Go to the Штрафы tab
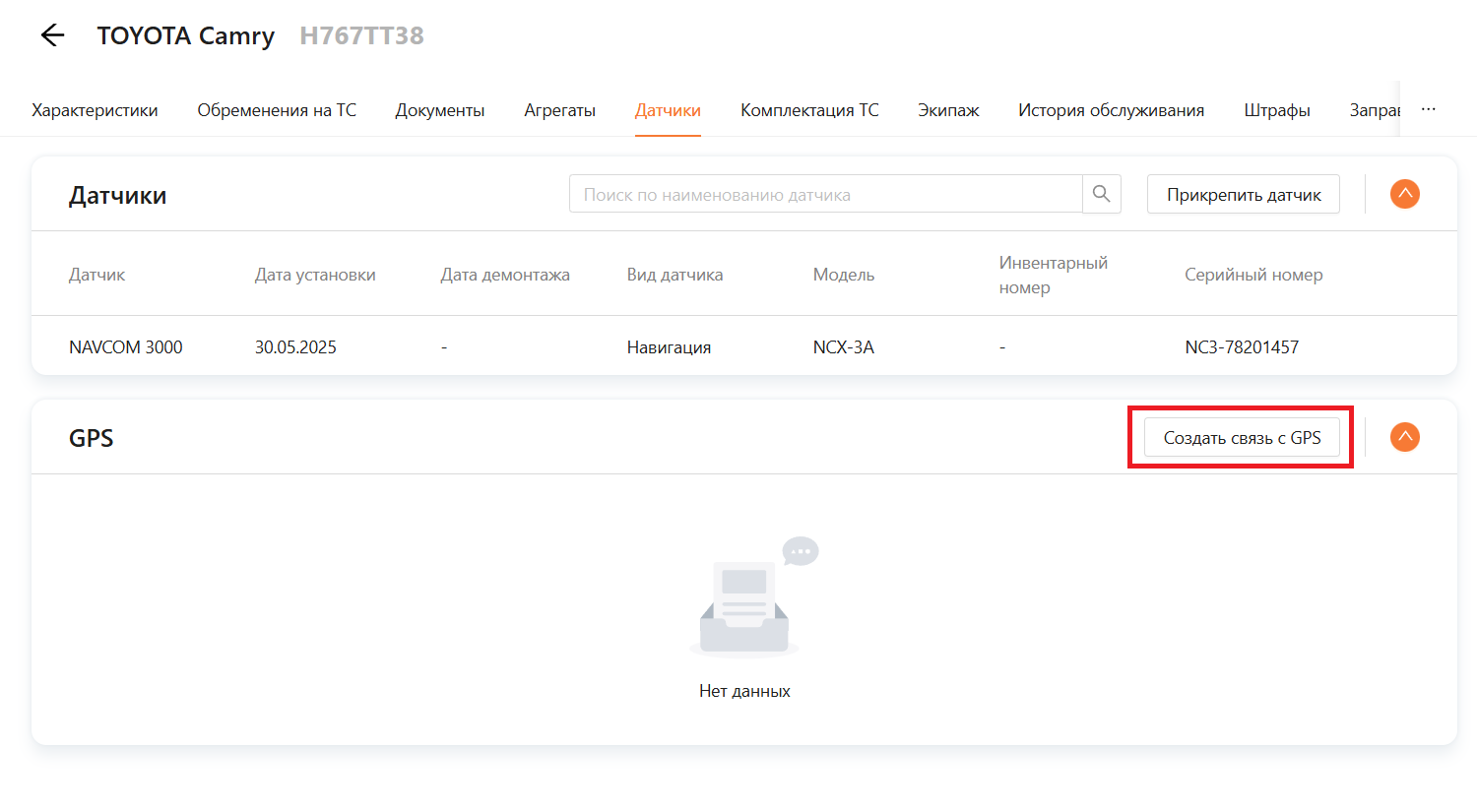 [x=1276, y=110]
